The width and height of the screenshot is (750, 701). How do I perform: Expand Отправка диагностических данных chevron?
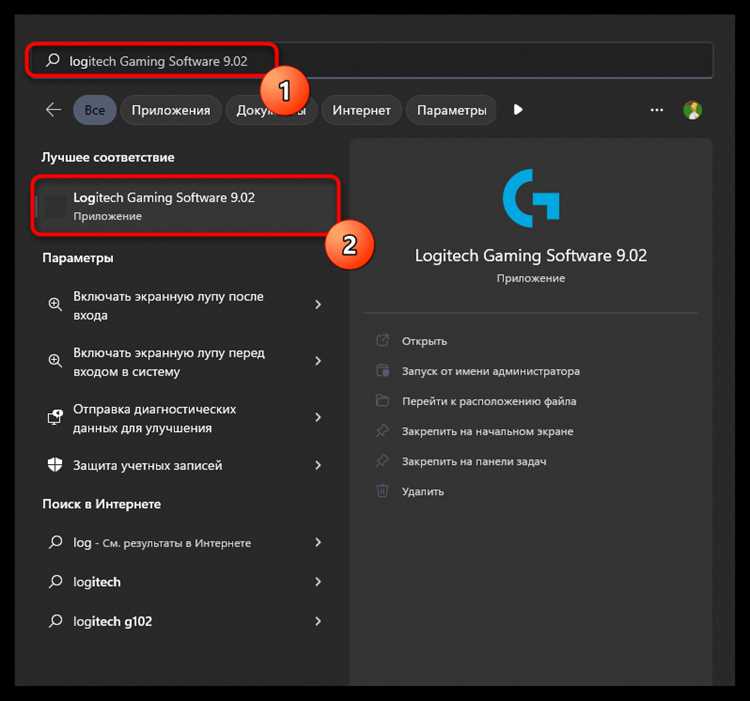pos(318,417)
